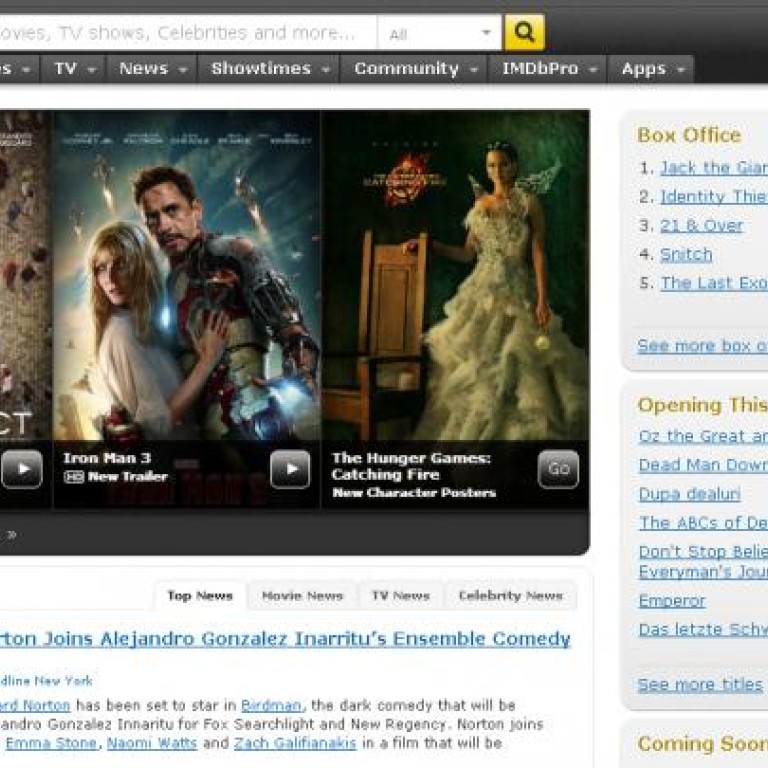Open the Catching Fire character poster
The height and width of the screenshot is (768, 768).
pyautogui.click(x=456, y=275)
